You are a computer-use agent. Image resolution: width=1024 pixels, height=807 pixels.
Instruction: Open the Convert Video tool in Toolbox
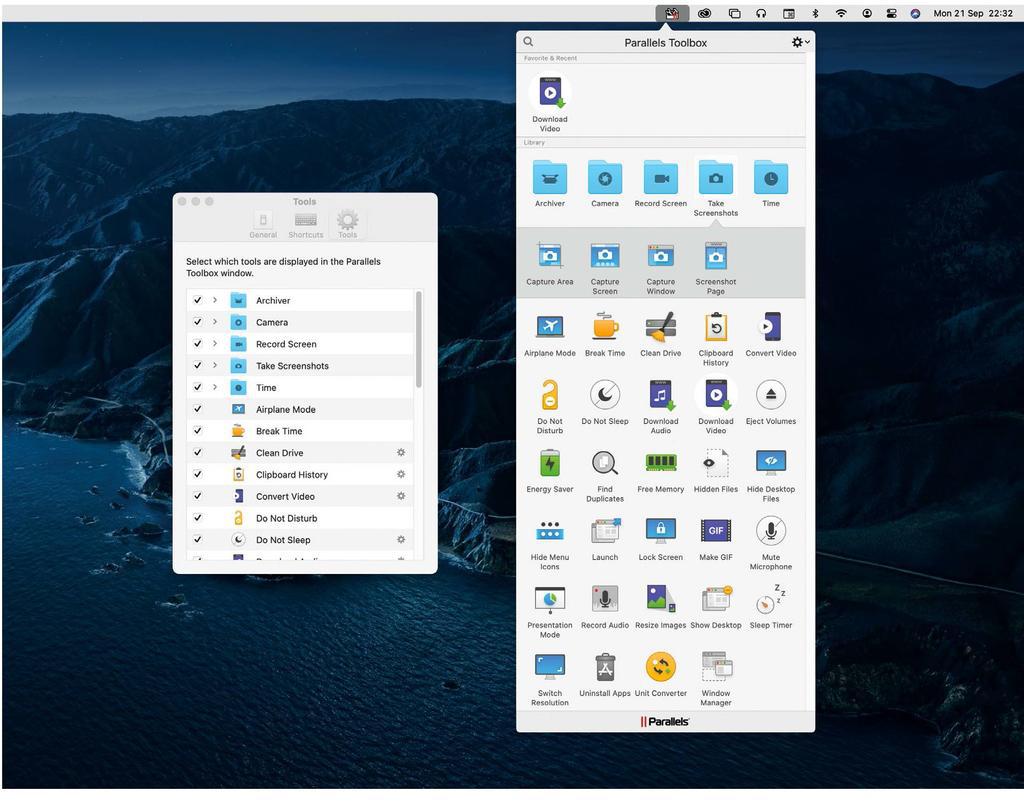coord(771,327)
